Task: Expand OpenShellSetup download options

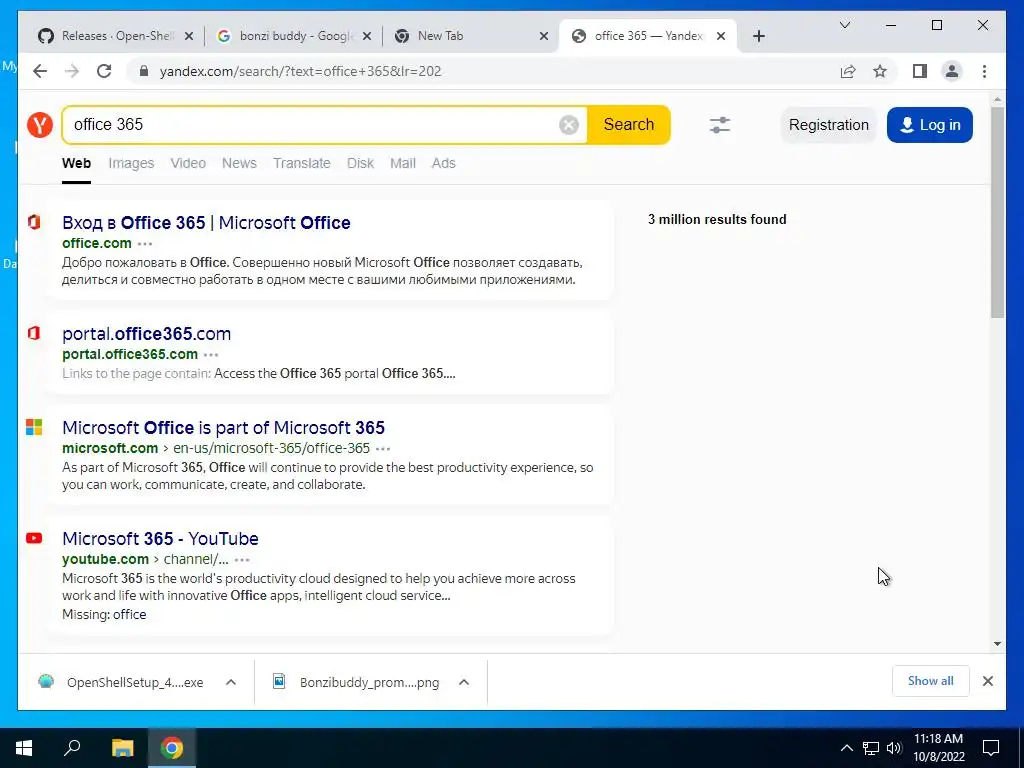Action: click(231, 682)
